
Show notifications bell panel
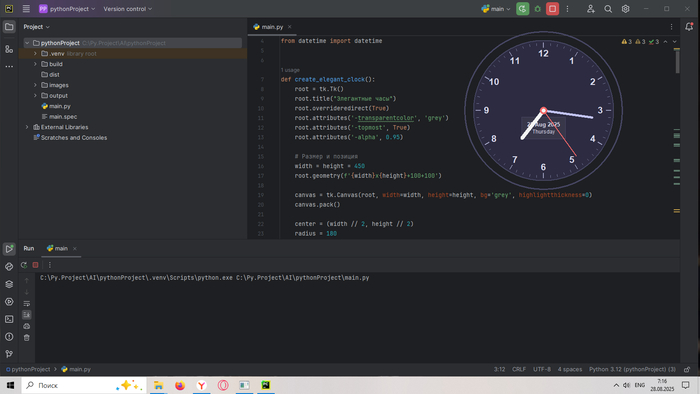pyautogui.click(x=689, y=27)
